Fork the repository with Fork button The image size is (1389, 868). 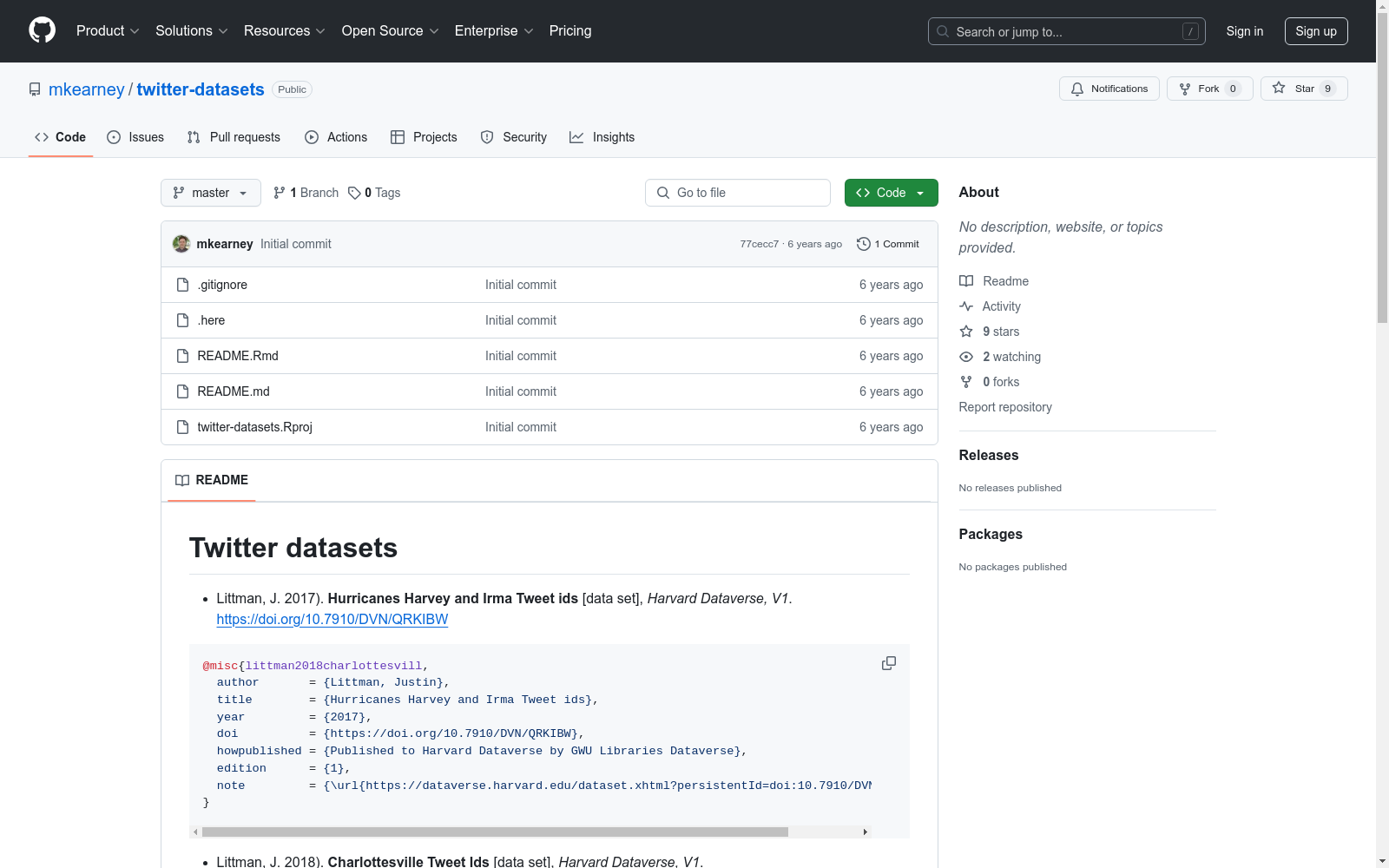tap(1210, 89)
